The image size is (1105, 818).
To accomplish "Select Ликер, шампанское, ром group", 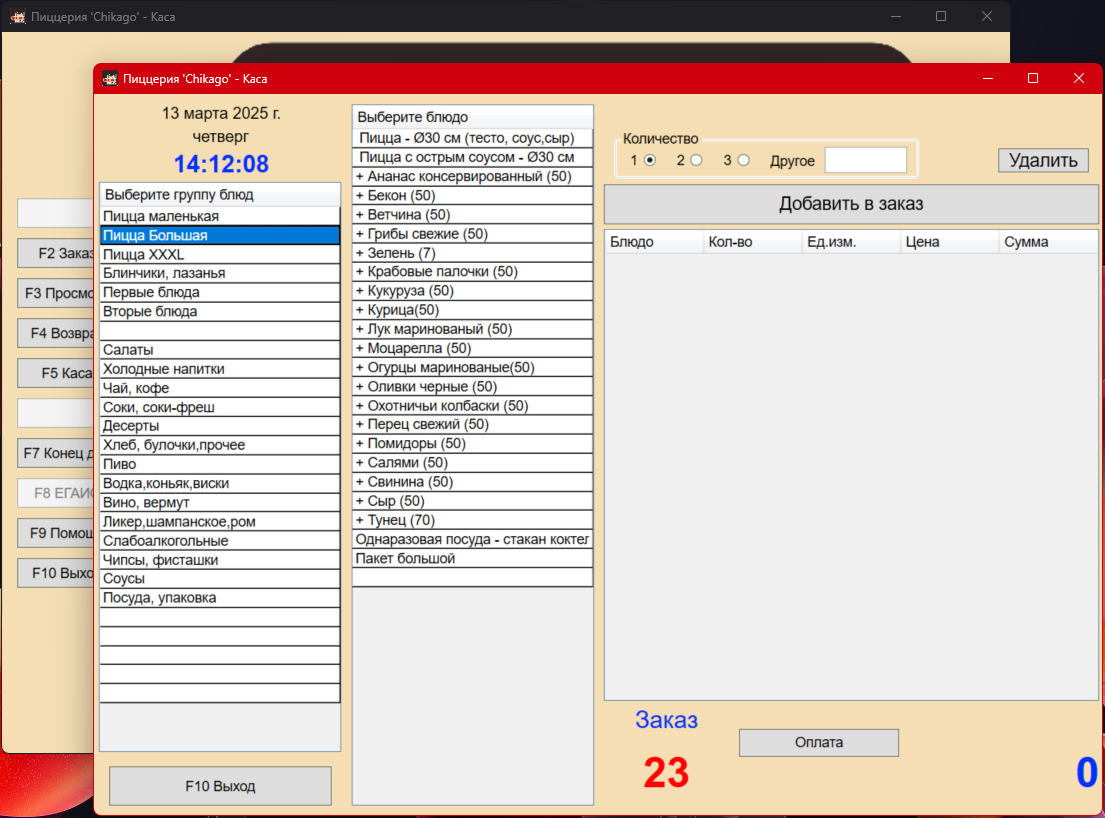I will click(x=220, y=521).
